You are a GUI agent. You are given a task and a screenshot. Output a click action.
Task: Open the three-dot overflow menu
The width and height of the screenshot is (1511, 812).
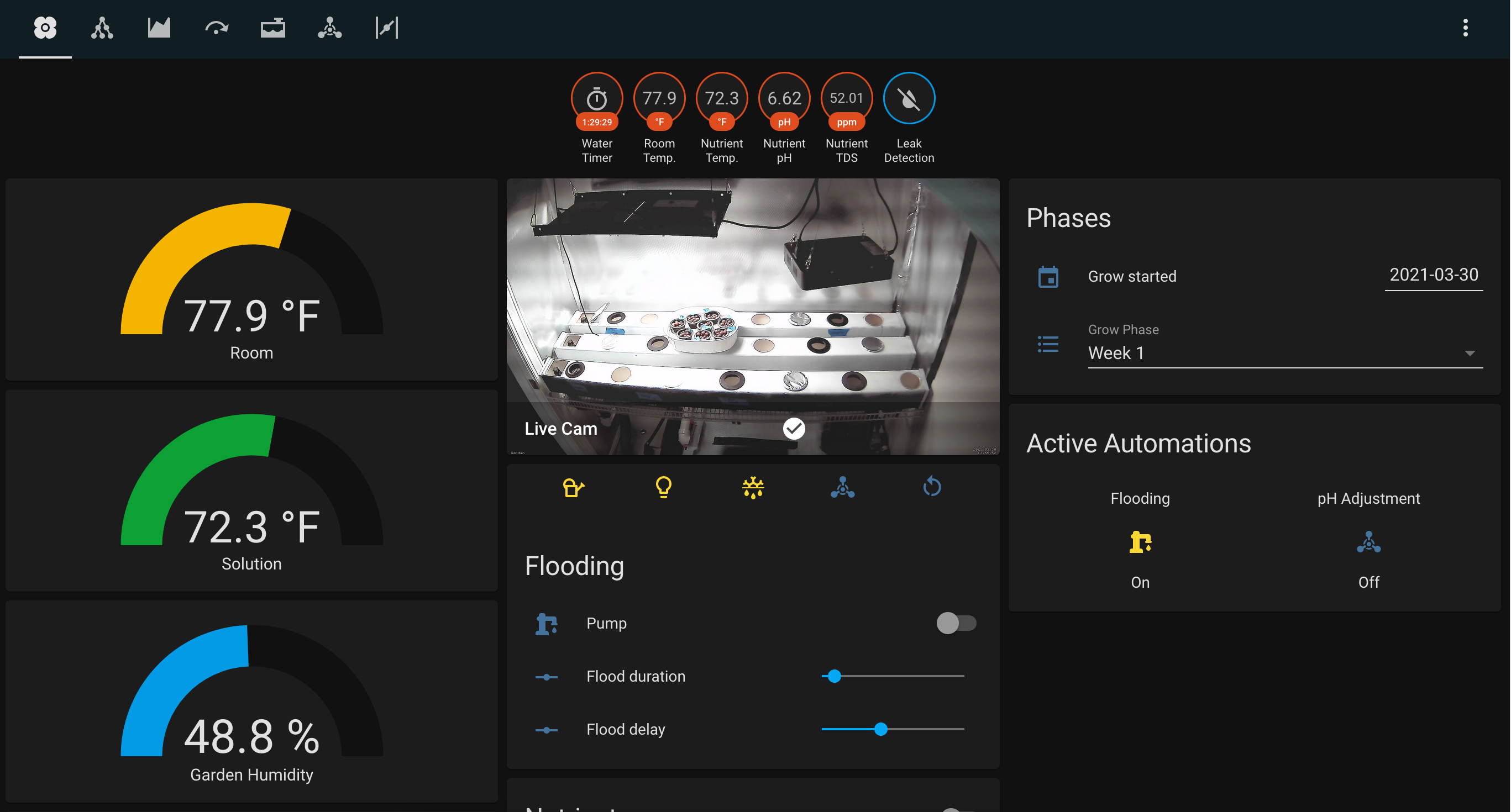click(x=1465, y=28)
